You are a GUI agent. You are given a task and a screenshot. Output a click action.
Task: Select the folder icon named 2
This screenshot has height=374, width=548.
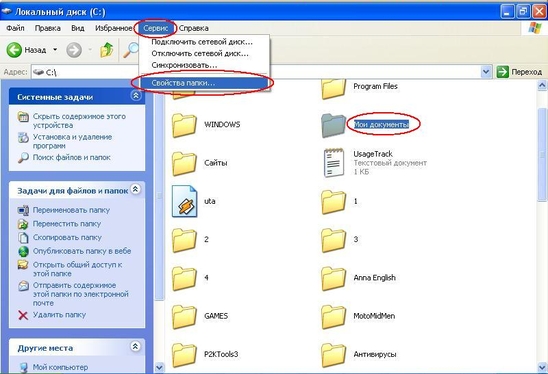pyautogui.click(x=184, y=240)
